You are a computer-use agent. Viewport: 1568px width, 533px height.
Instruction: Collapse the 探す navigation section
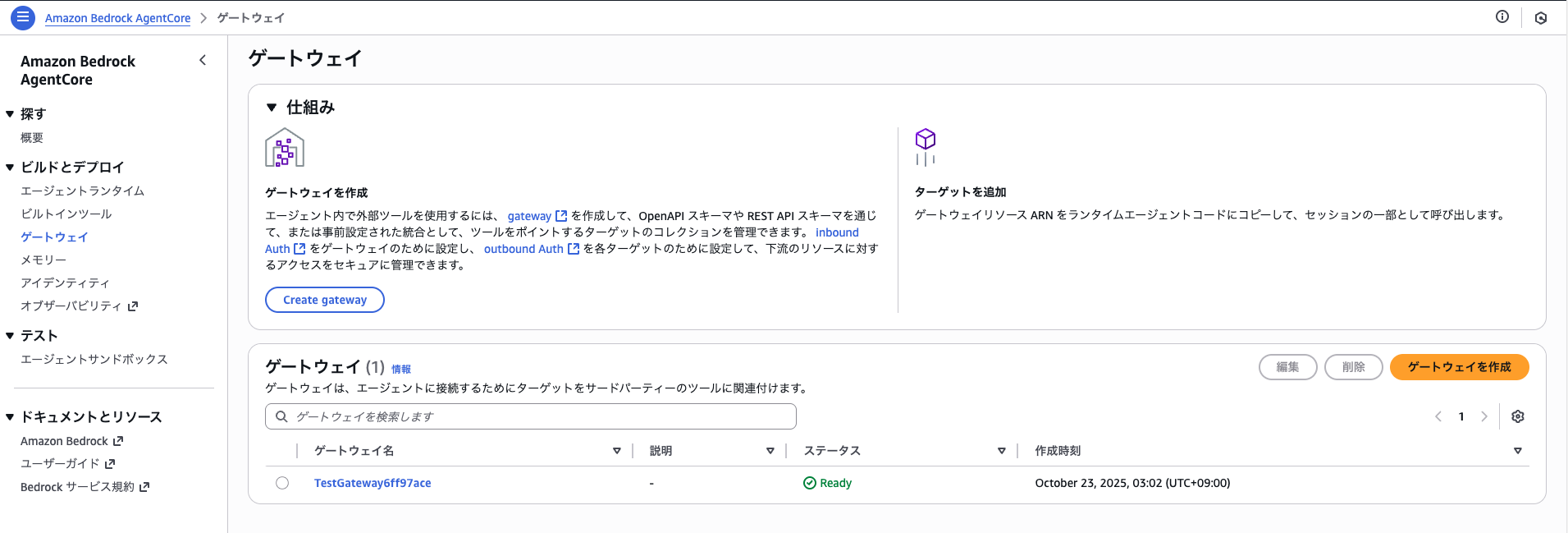(10, 114)
